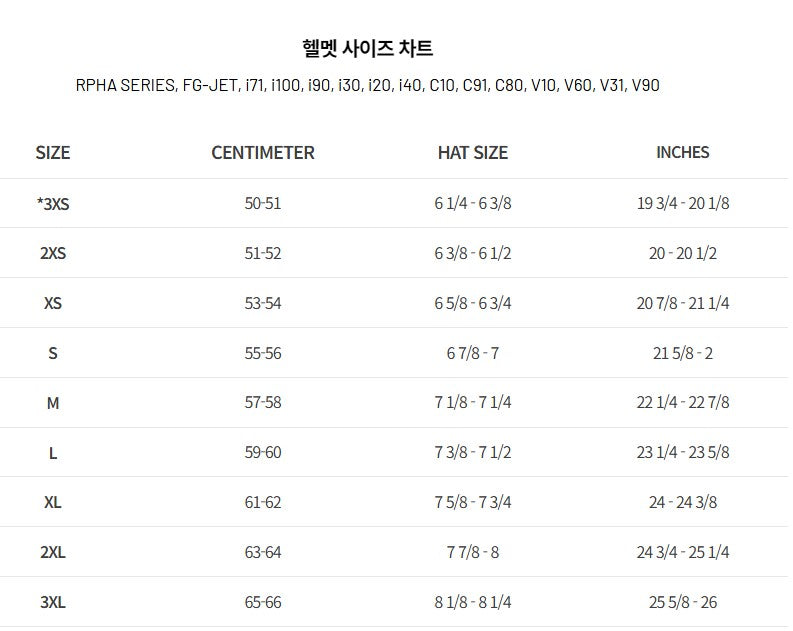Select the 2XS size row label
The width and height of the screenshot is (793, 631).
(x=53, y=254)
